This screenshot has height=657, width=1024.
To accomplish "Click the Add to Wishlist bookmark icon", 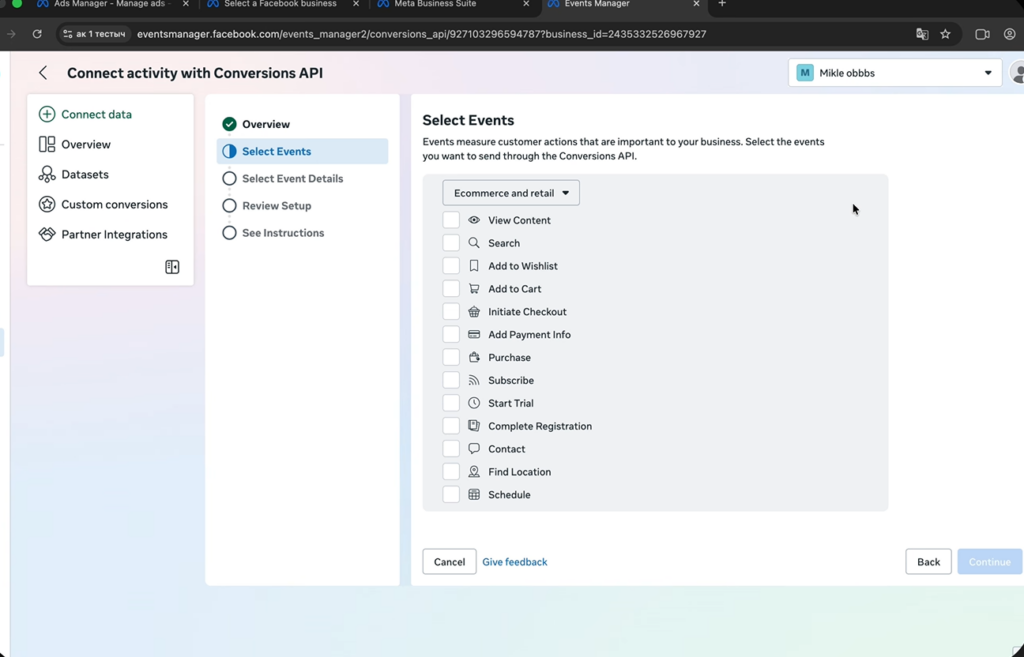I will tap(474, 266).
